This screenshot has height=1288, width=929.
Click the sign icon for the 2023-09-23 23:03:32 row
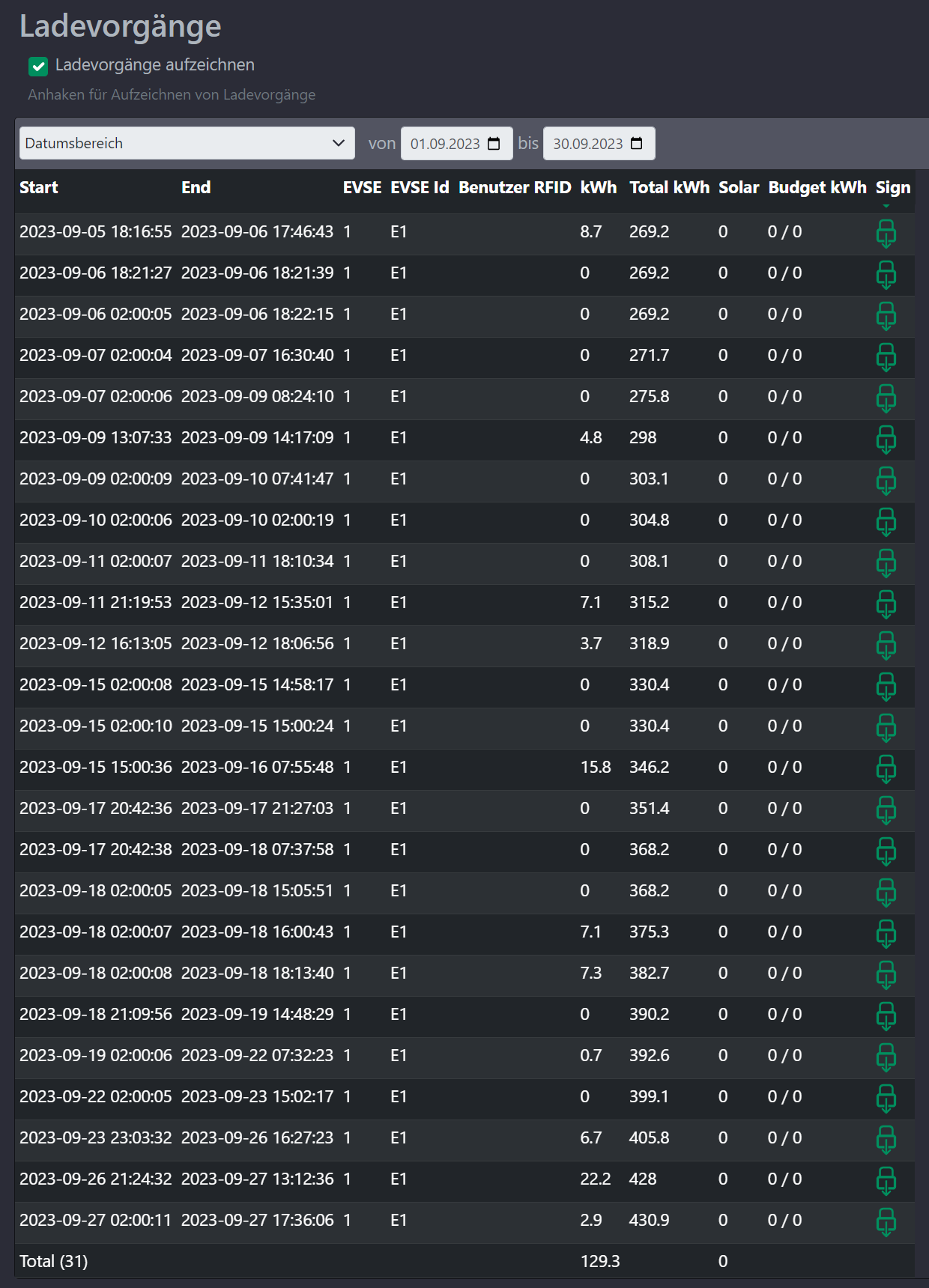[886, 1140]
